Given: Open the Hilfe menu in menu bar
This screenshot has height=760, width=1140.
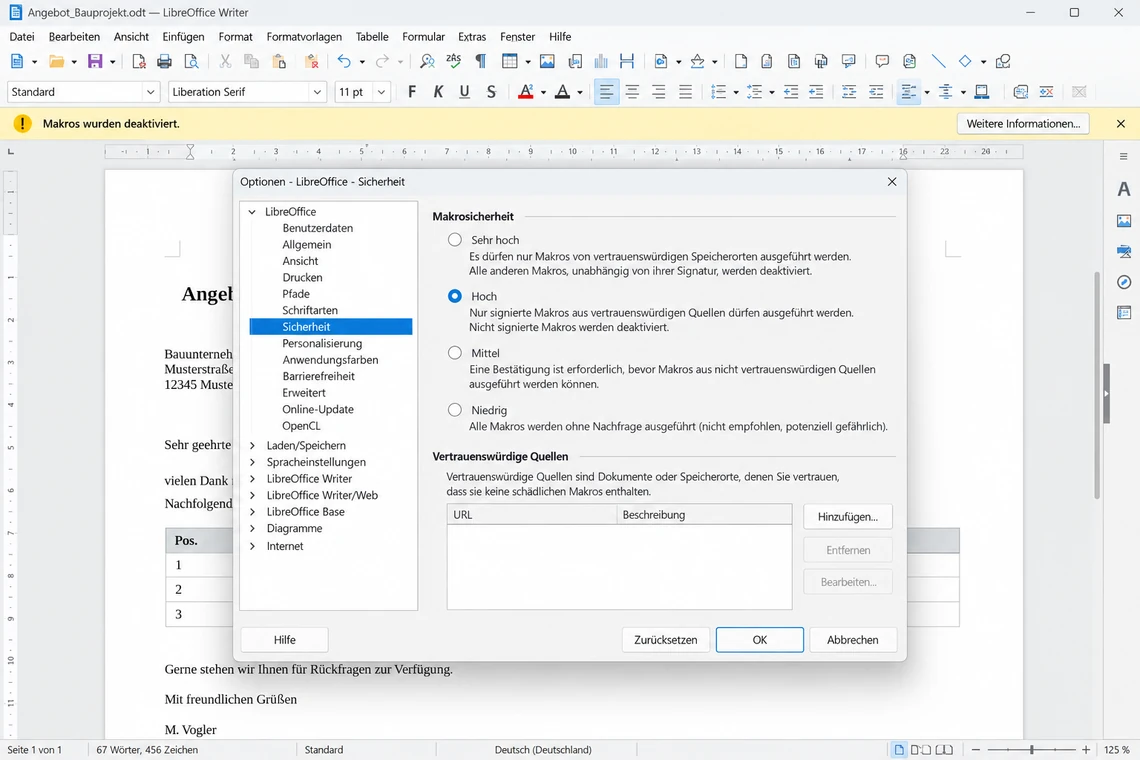Looking at the screenshot, I should coord(560,36).
